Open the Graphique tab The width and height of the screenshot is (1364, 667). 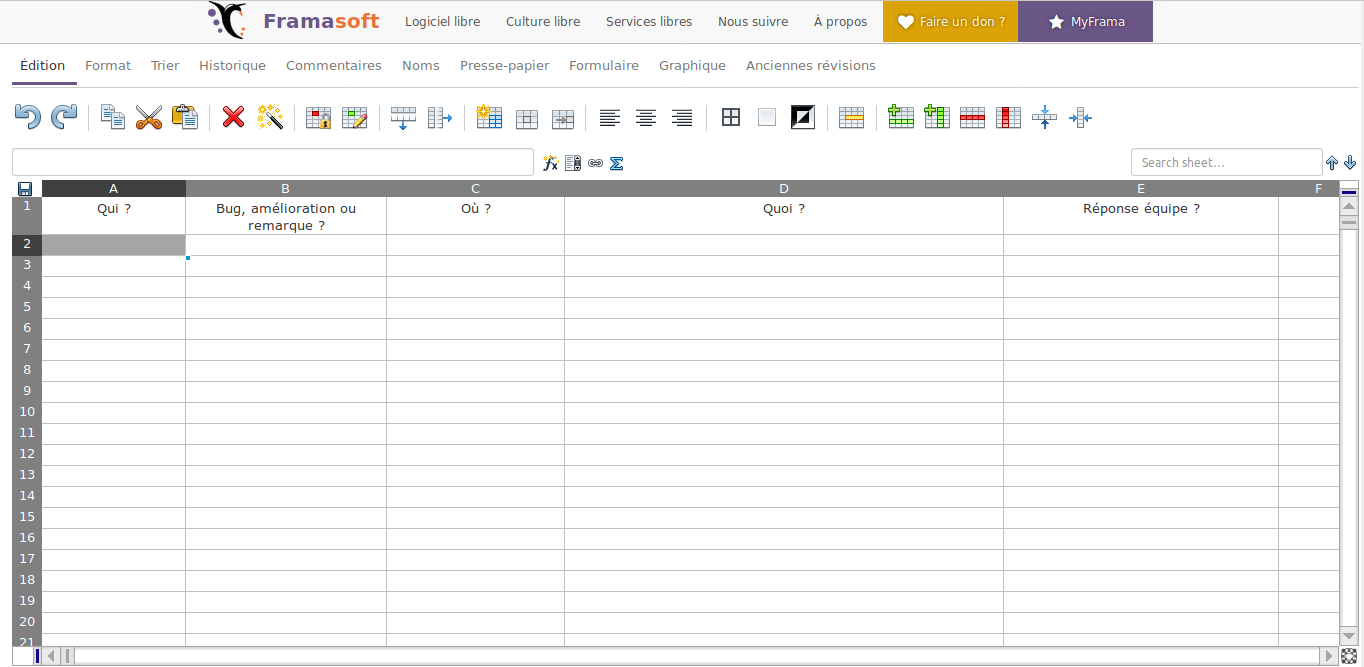coord(692,66)
